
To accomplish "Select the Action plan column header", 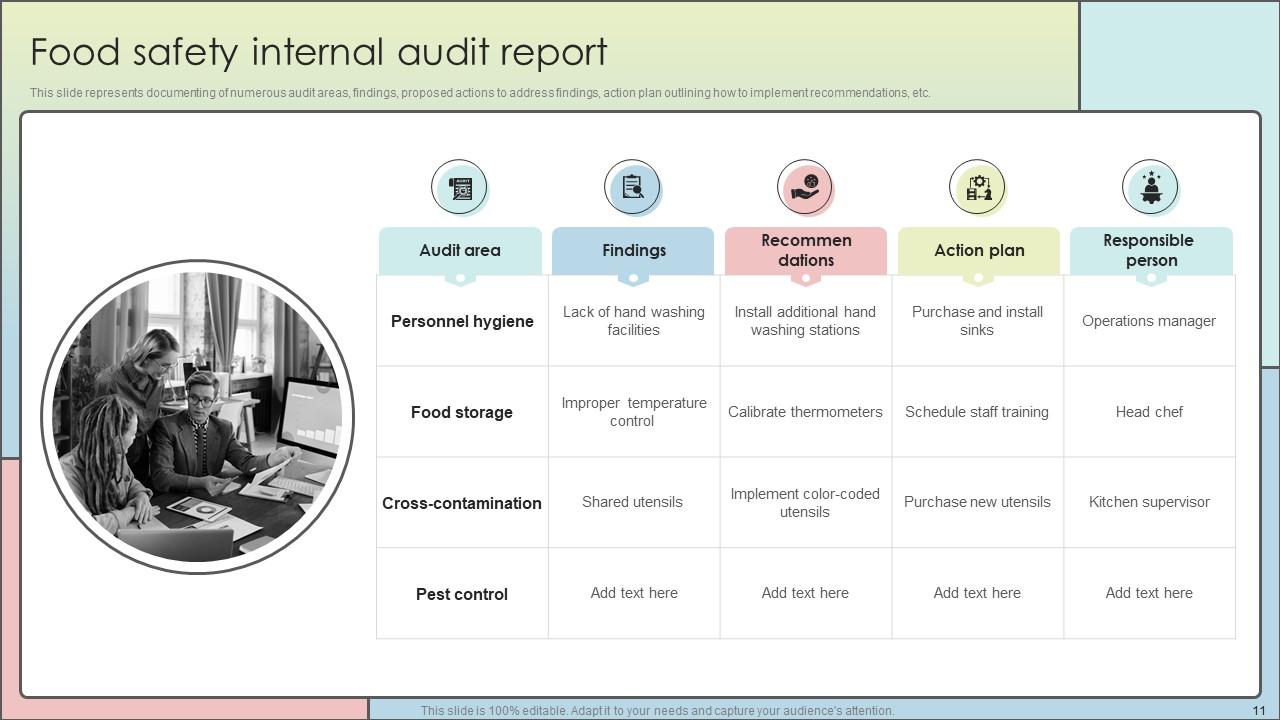I will click(x=979, y=250).
